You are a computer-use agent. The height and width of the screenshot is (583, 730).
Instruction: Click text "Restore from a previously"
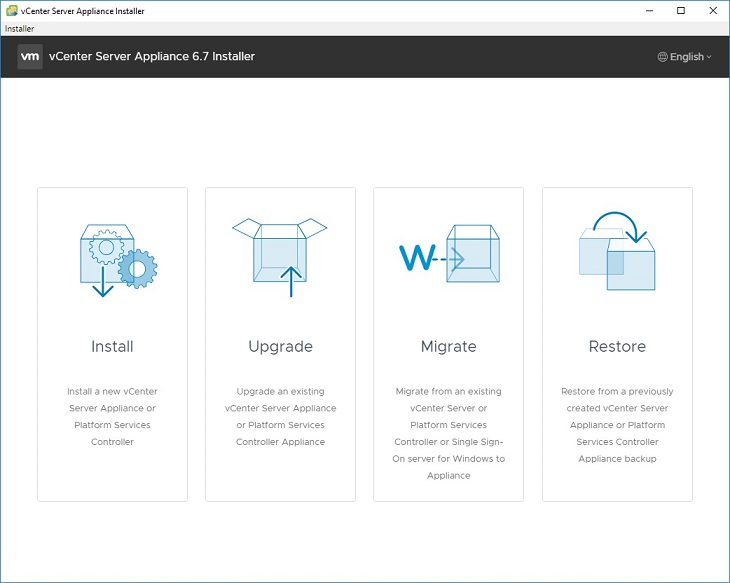pyautogui.click(x=617, y=392)
